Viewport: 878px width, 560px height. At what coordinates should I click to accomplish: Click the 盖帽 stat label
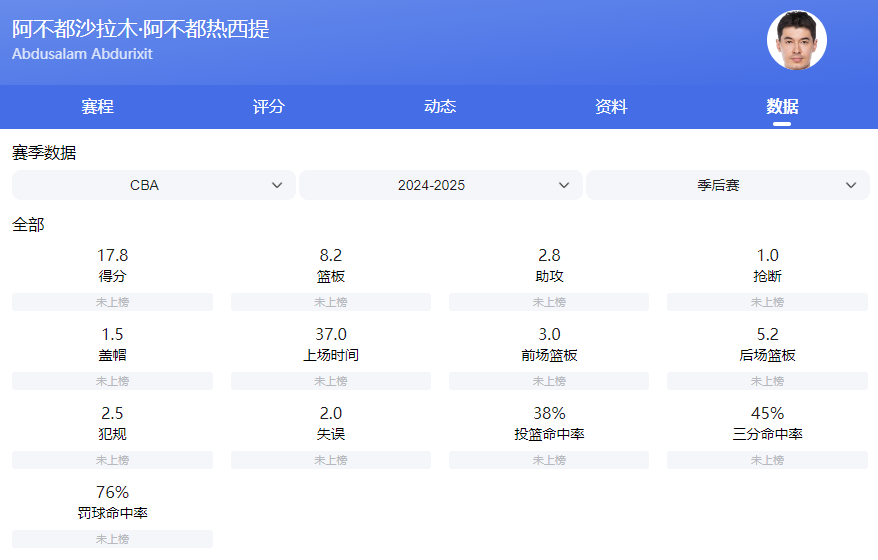coord(113,355)
